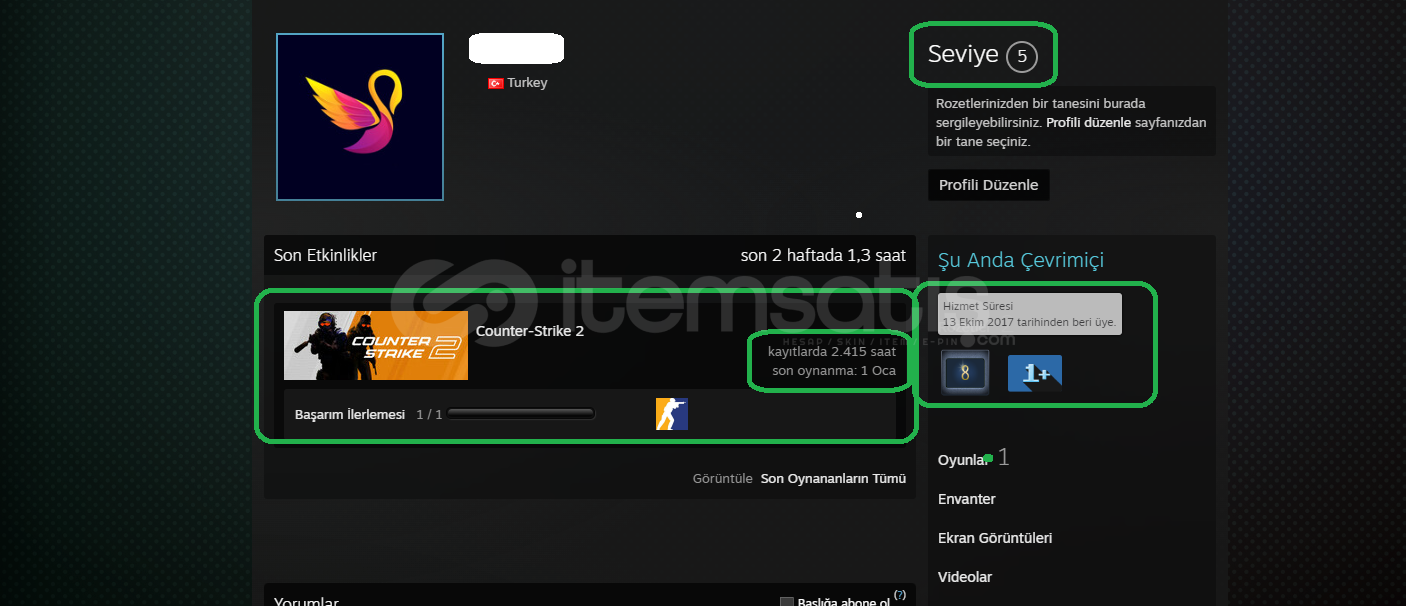Toggle the Başlığa abone ol checkbox

[787, 603]
